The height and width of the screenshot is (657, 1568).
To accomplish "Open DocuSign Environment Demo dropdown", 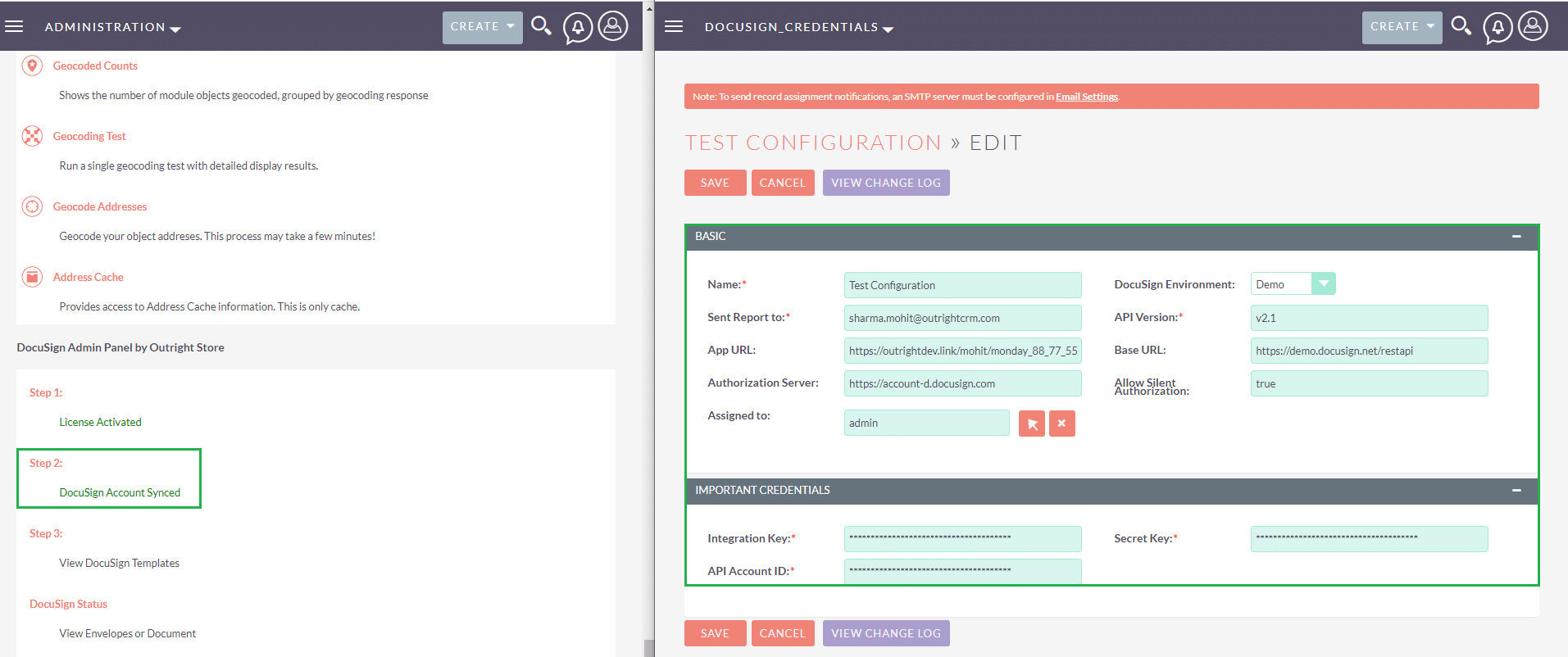I will tap(1293, 284).
